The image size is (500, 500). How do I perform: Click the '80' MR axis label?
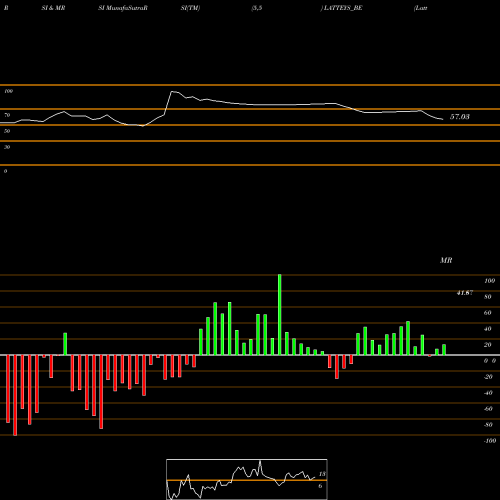pos(488,297)
